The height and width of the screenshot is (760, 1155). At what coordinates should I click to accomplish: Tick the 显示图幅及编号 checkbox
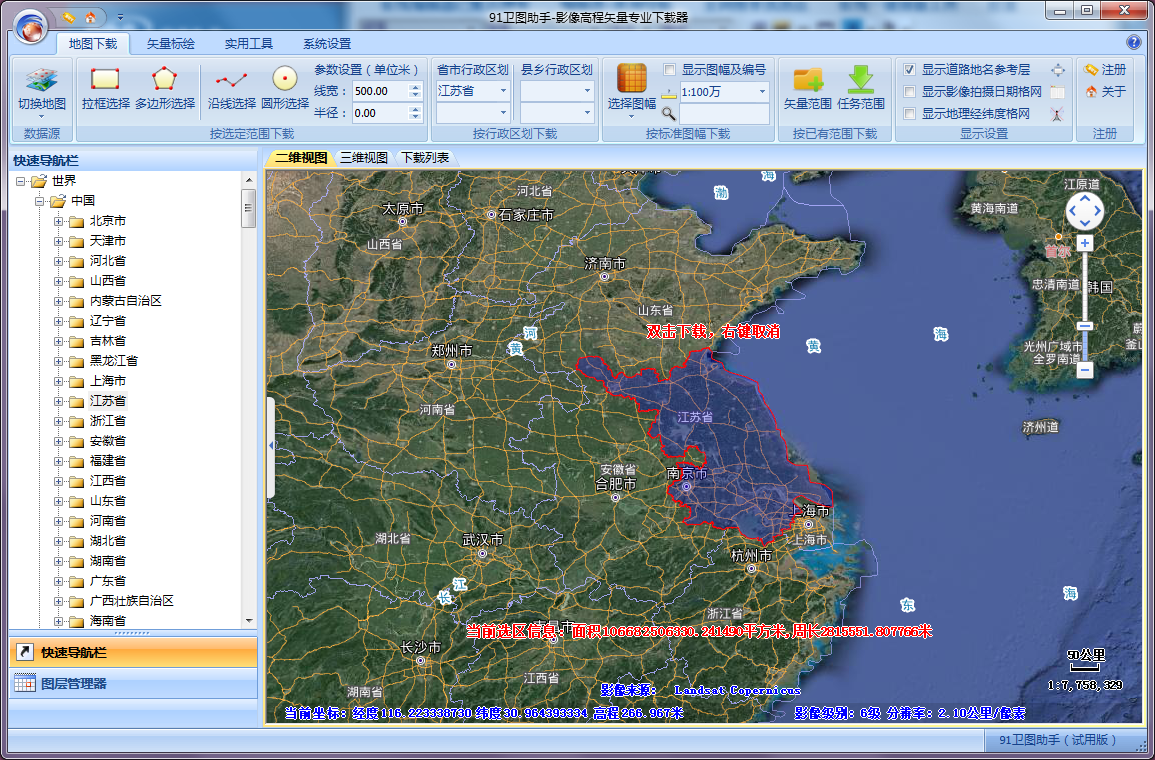coord(669,70)
